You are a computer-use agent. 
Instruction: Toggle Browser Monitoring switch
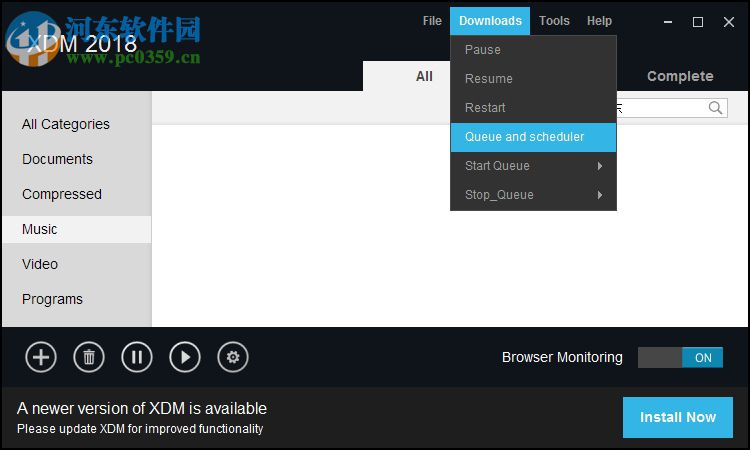[x=680, y=358]
